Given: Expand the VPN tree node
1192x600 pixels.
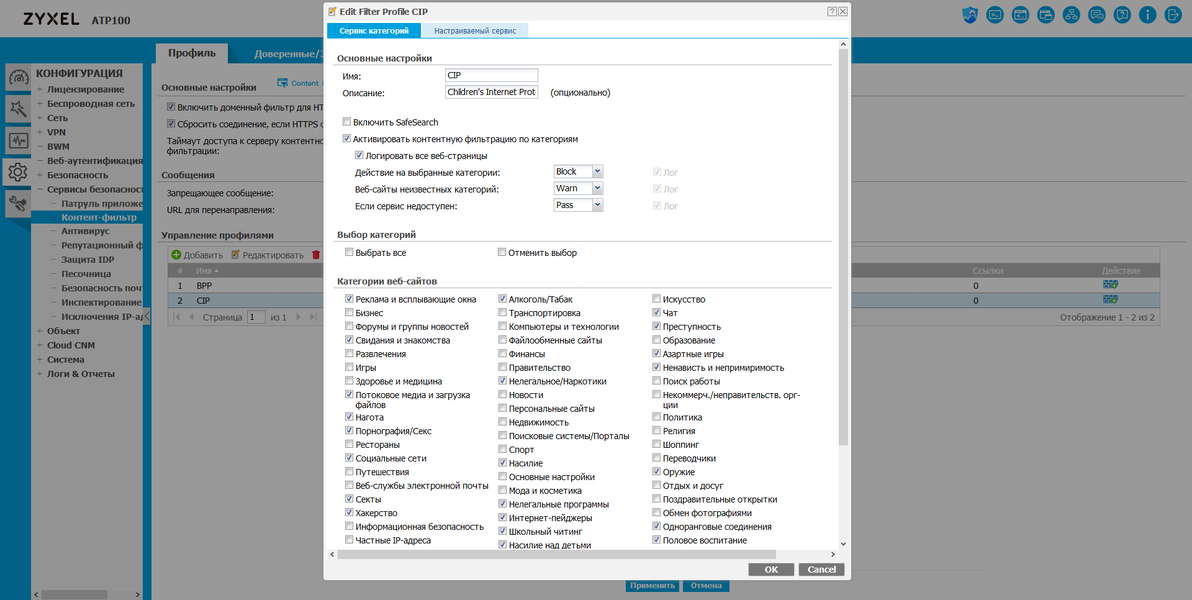Looking at the screenshot, I should coord(40,132).
